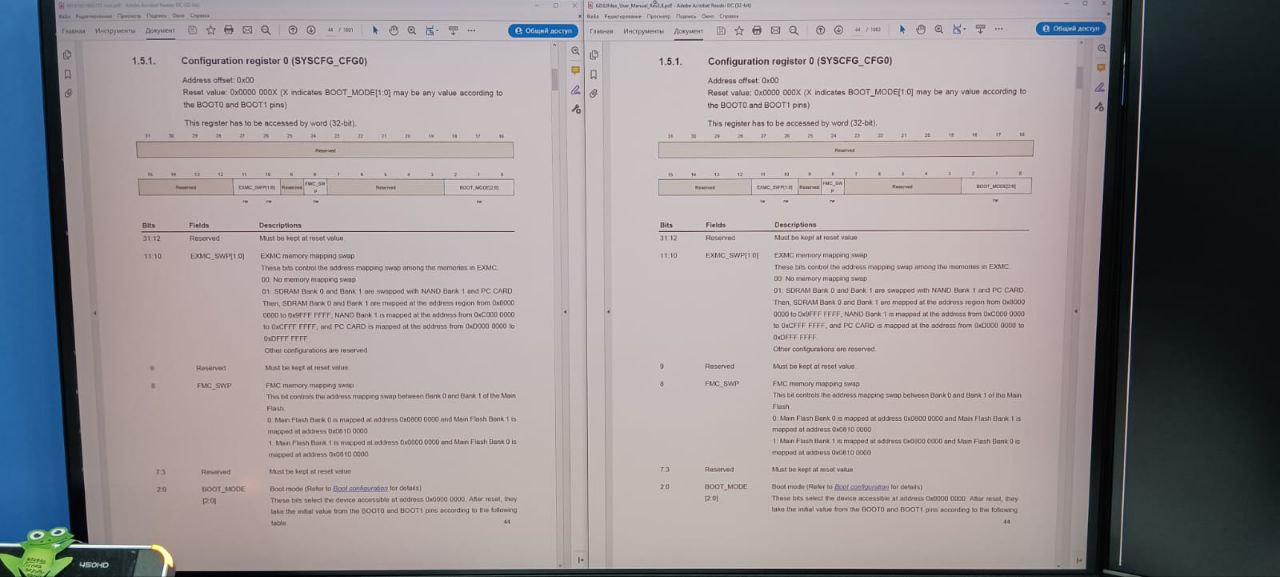Bookmark star icon in left window toolbar
This screenshot has height=577, width=1280.
pyautogui.click(x=211, y=30)
